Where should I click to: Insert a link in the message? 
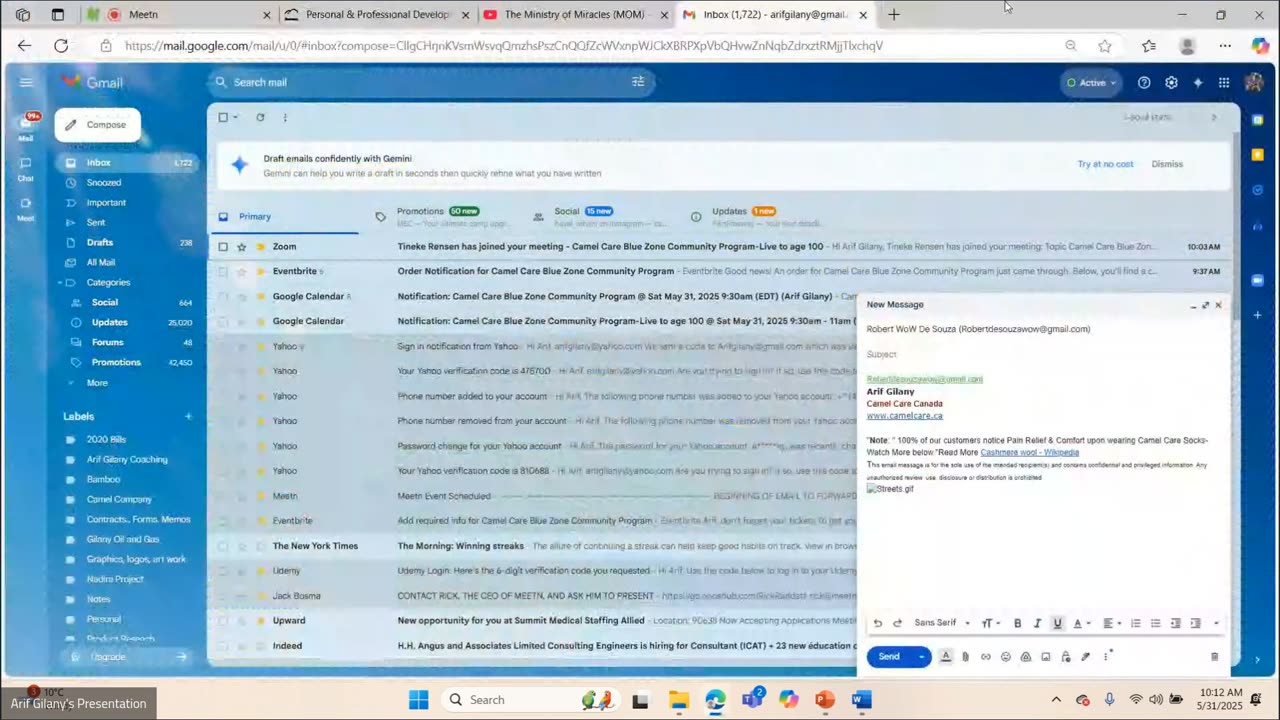pos(986,657)
